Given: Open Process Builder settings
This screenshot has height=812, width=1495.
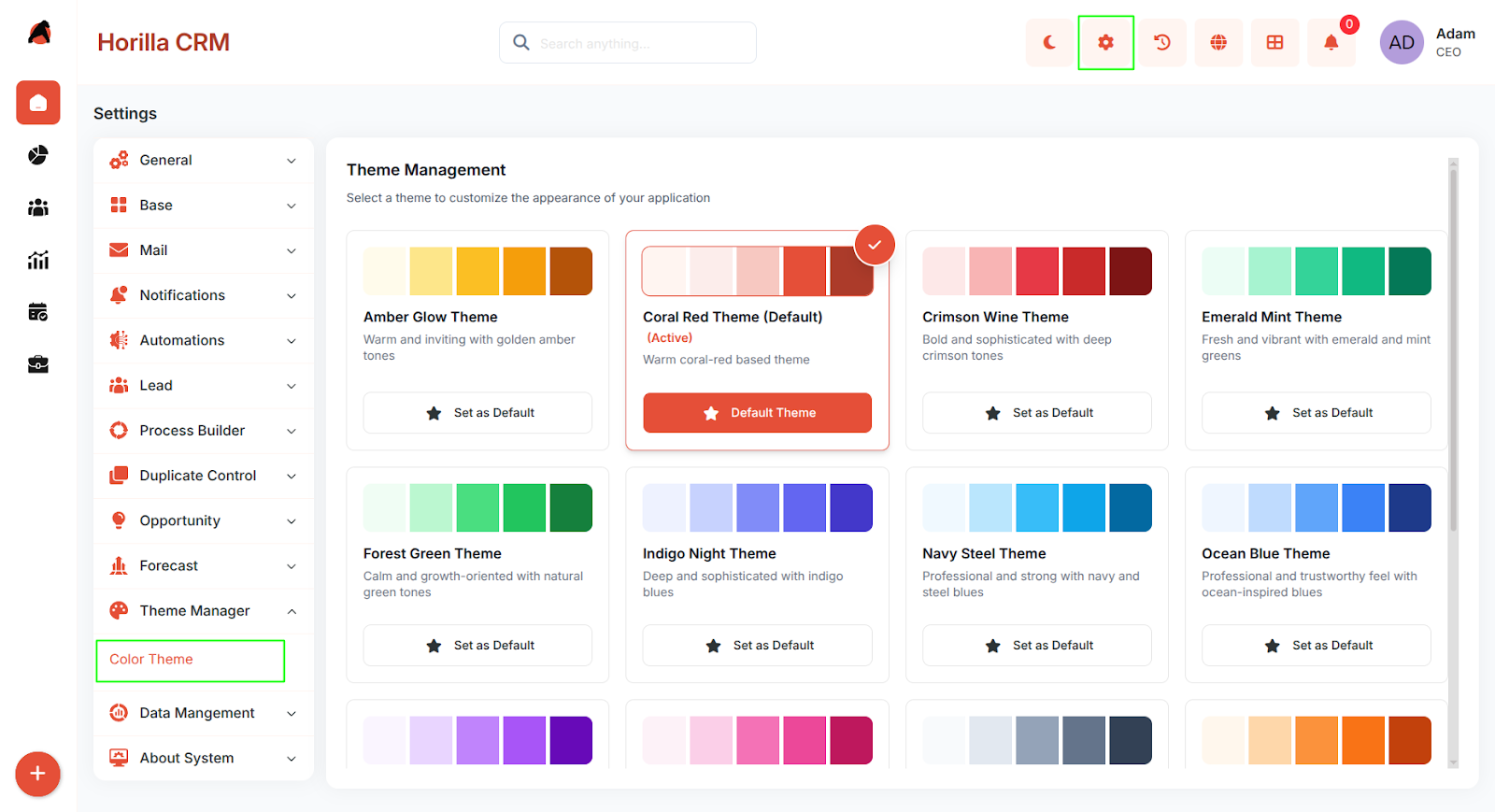Looking at the screenshot, I should pos(204,431).
